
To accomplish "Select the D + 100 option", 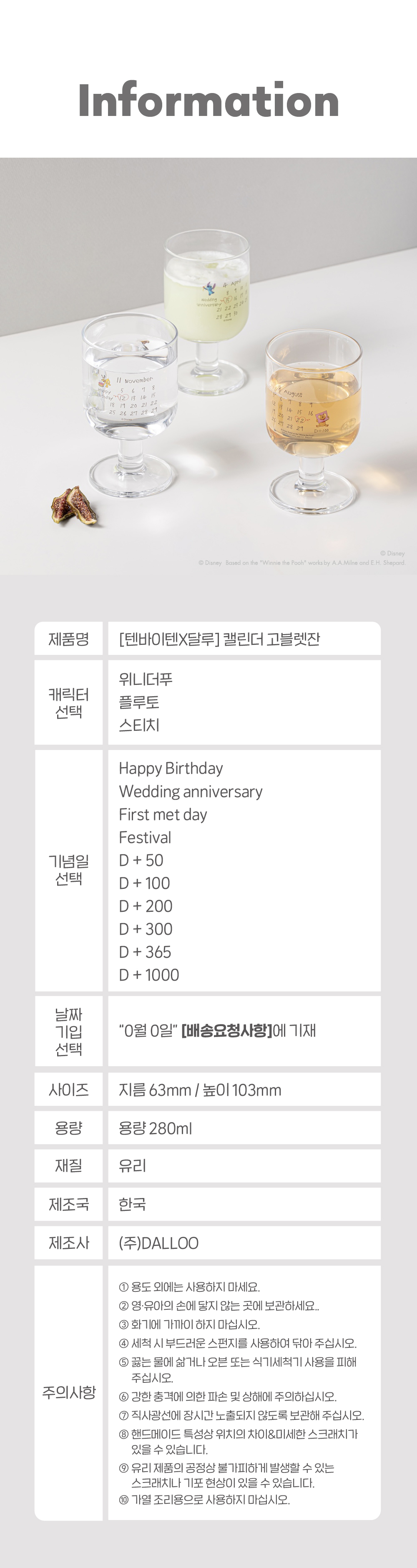I will pos(144,883).
